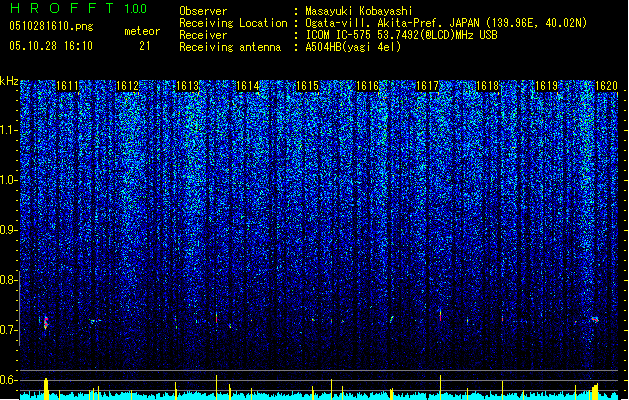629x400 pixels.
Task: Click the A504HB(yagi 4el) antenna text
Action: pyautogui.click(x=353, y=47)
